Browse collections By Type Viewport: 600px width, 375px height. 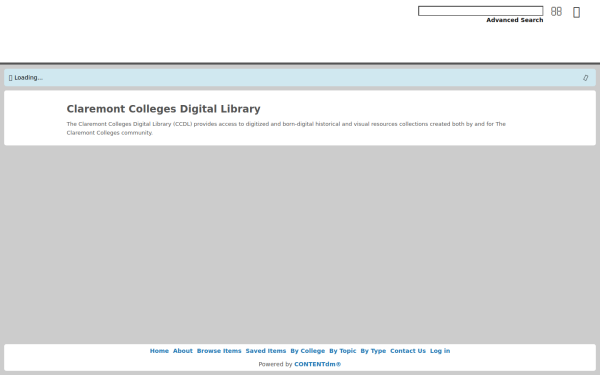(373, 351)
